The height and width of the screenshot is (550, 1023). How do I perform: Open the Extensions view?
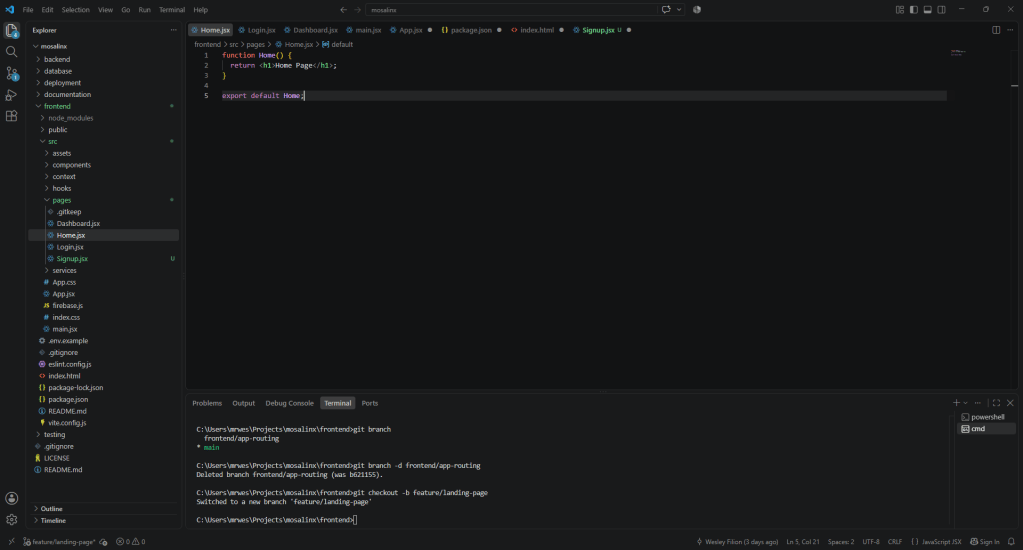point(11,116)
